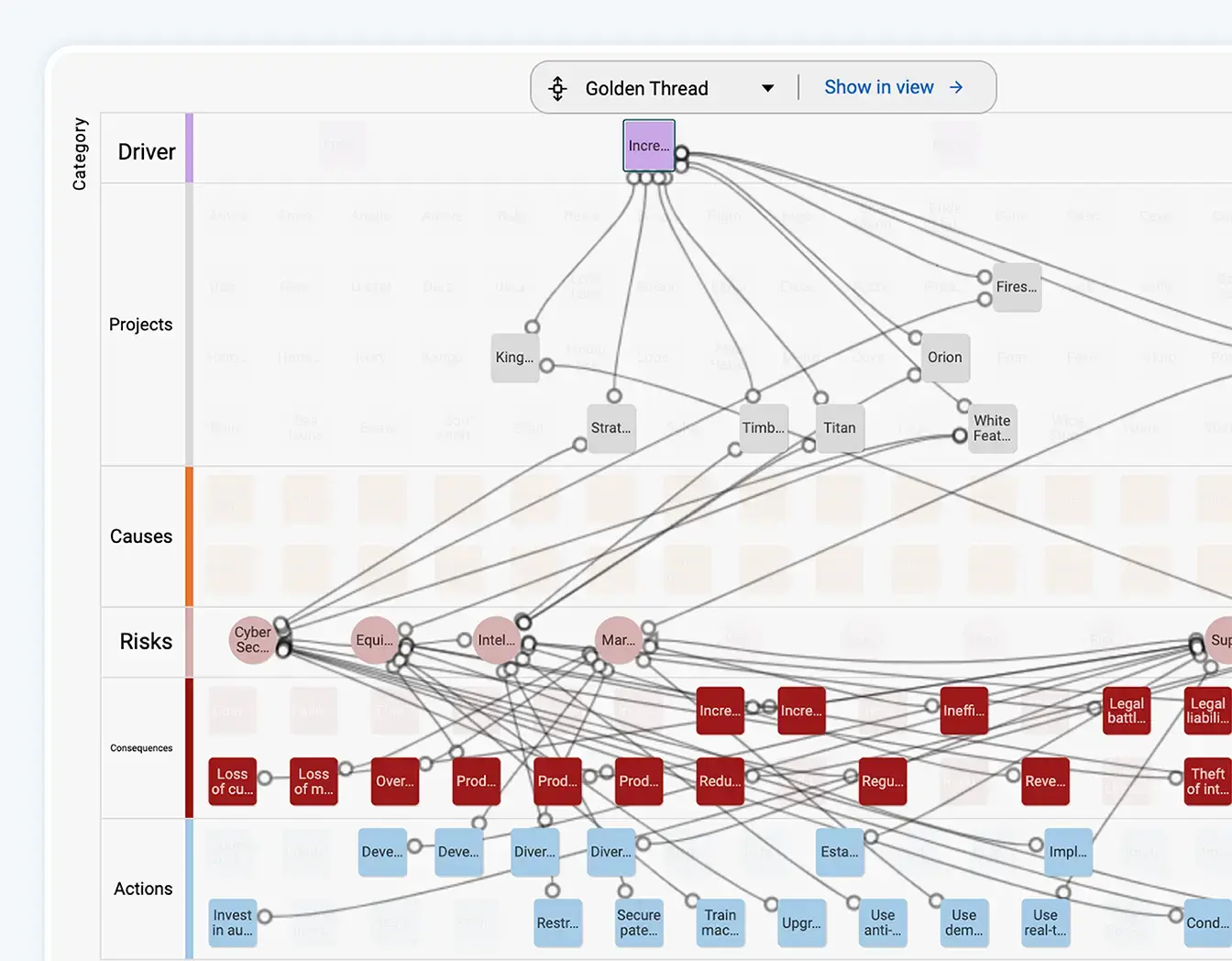Viewport: 1232px width, 961px height.
Task: Select the Intel... risk circle
Action: pyautogui.click(x=495, y=639)
